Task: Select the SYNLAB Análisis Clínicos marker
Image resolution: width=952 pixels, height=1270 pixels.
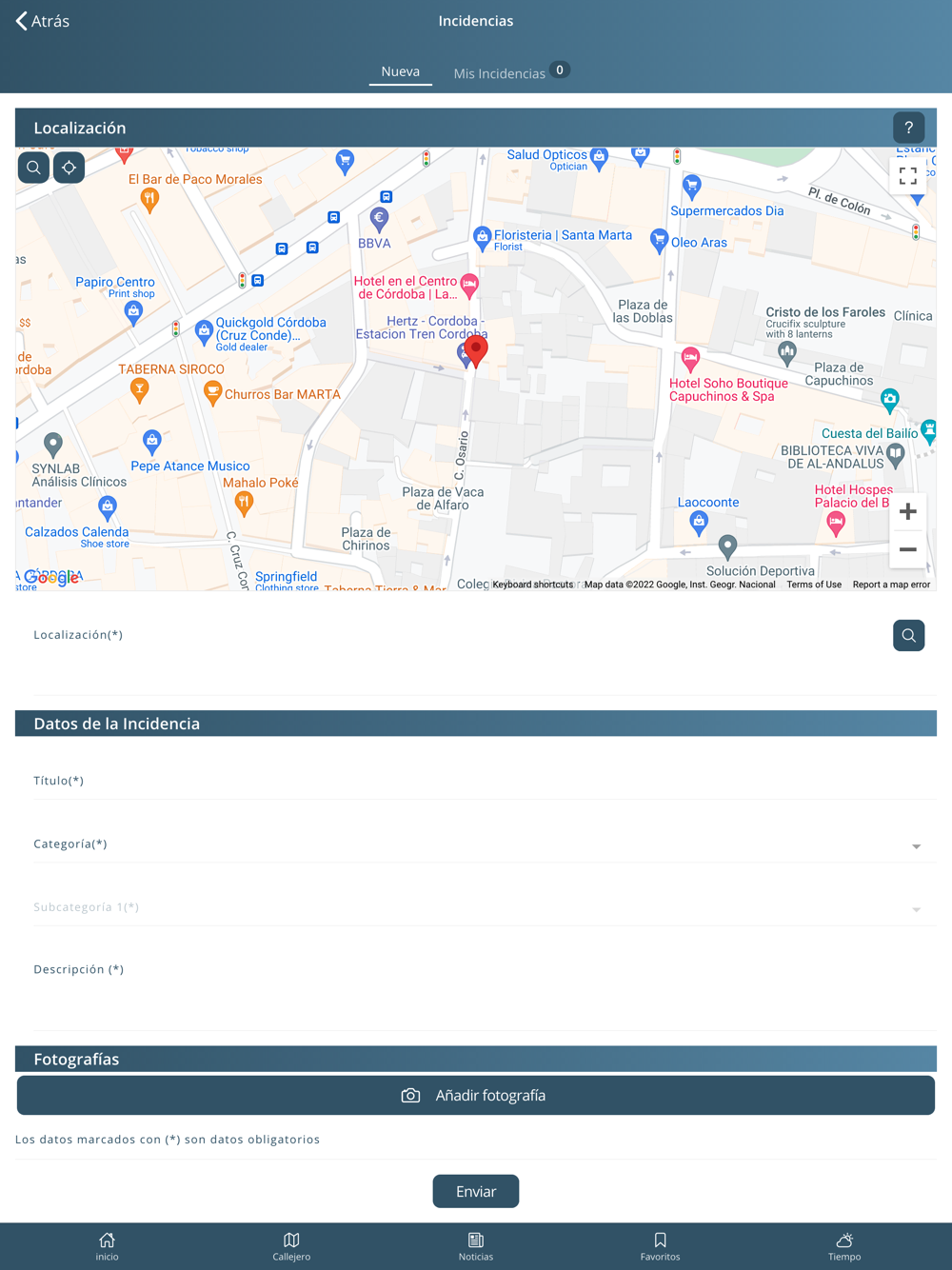Action: coord(53,444)
